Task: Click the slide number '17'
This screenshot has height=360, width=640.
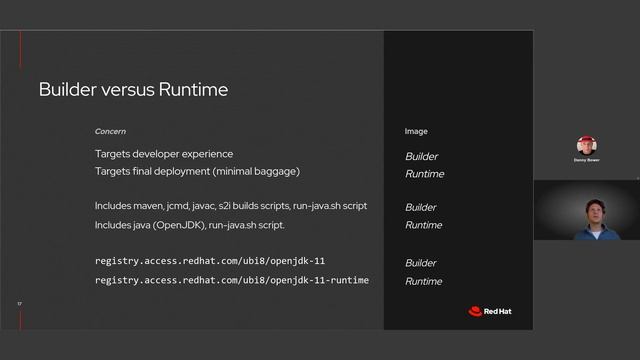Action: pyautogui.click(x=20, y=304)
